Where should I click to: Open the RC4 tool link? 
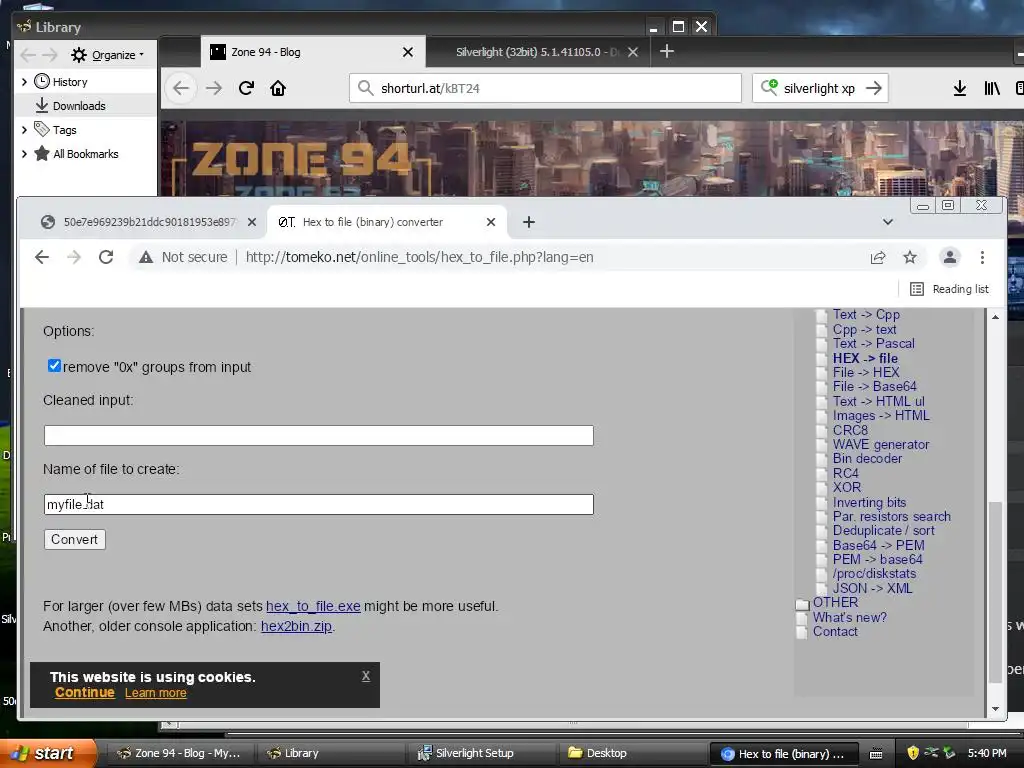pos(845,473)
